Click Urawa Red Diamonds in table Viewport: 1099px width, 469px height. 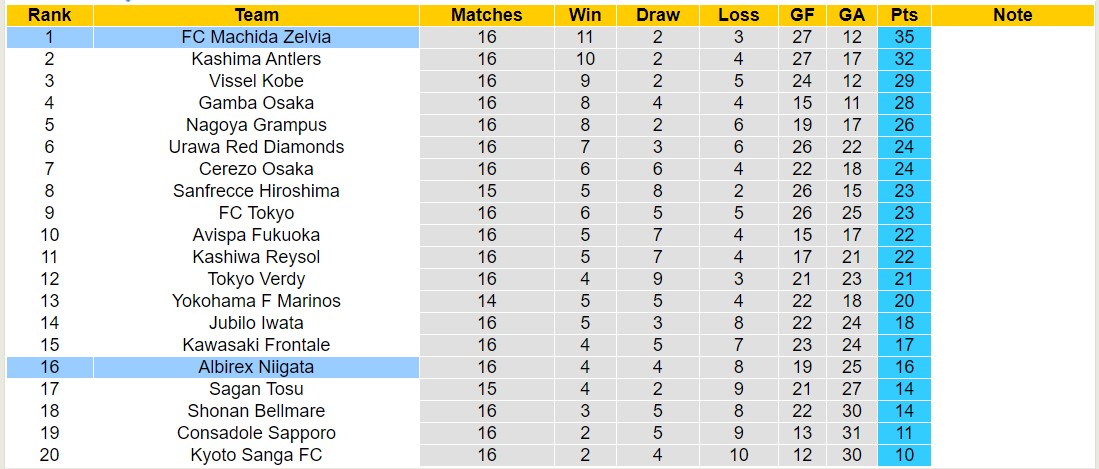256,147
